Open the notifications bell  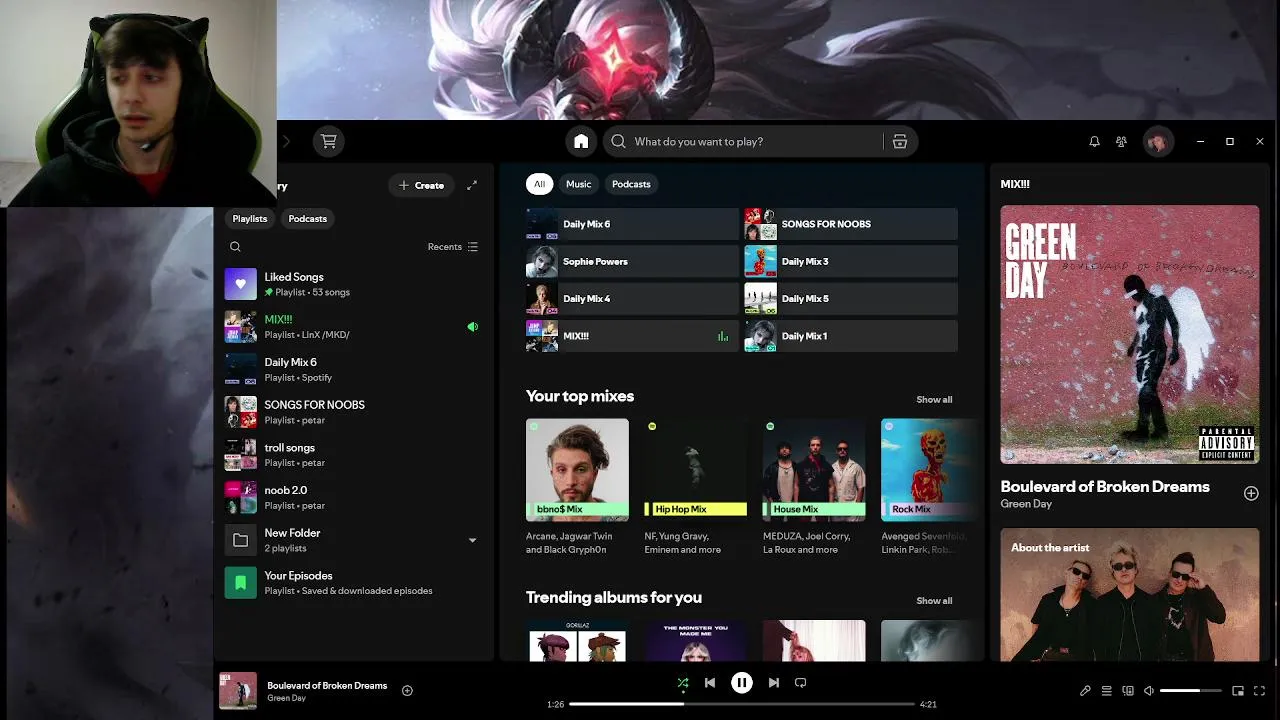1094,142
